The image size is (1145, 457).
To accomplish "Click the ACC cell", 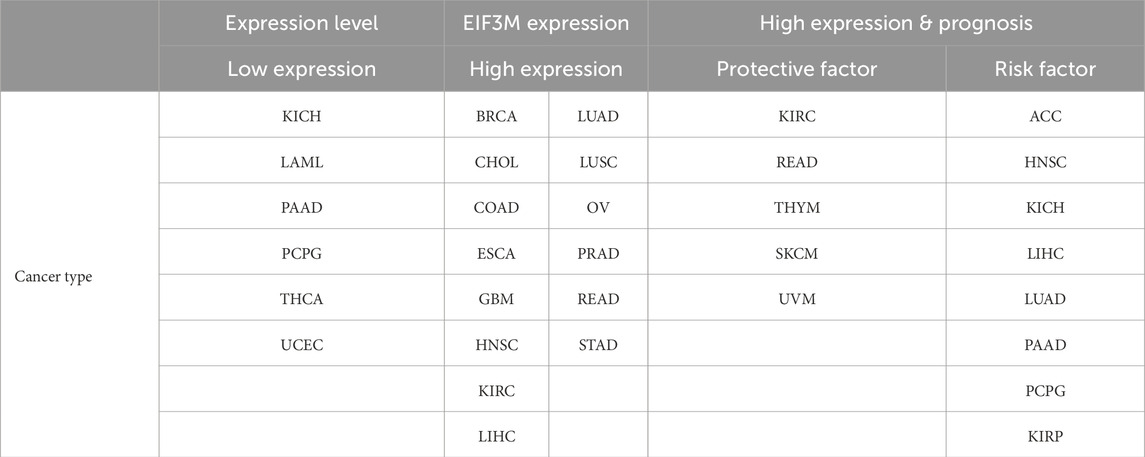I will [x=1044, y=116].
